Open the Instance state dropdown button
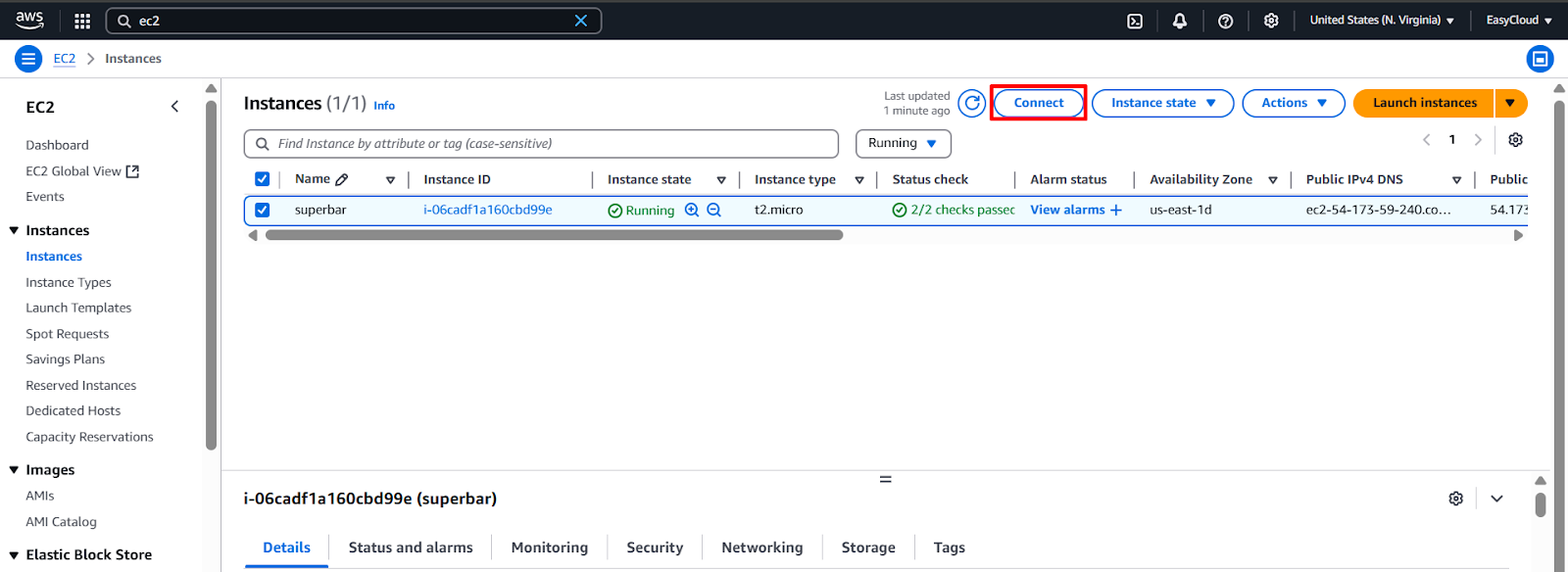 click(x=1162, y=103)
